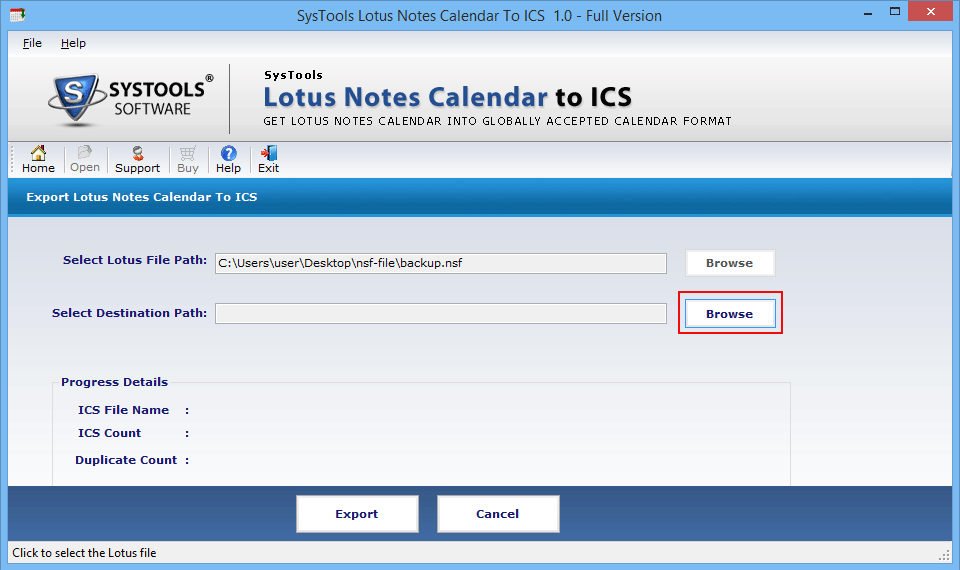Click the Help question mark toolbar icon

pyautogui.click(x=228, y=159)
